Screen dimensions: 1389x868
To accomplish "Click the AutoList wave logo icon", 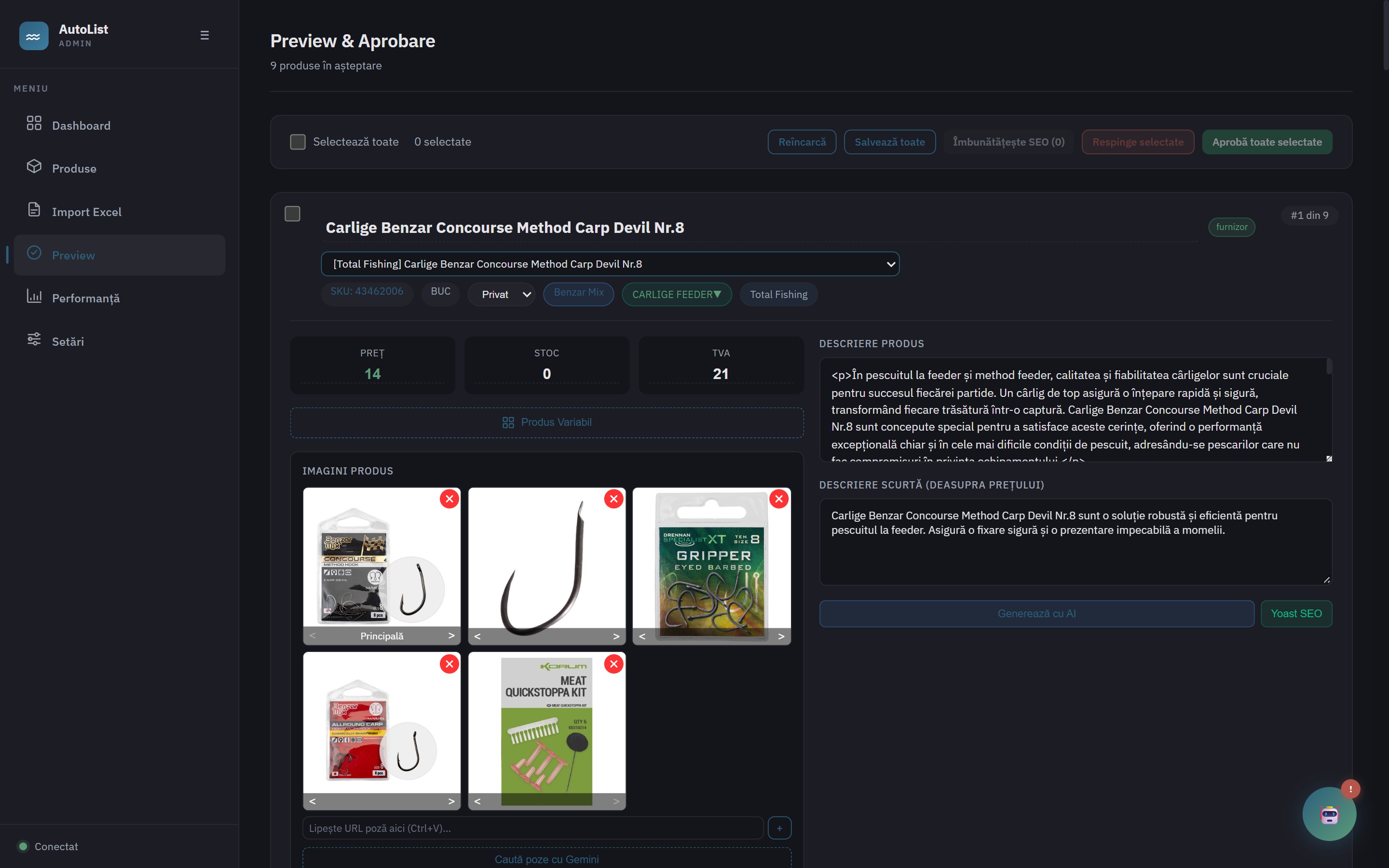I will [33, 36].
